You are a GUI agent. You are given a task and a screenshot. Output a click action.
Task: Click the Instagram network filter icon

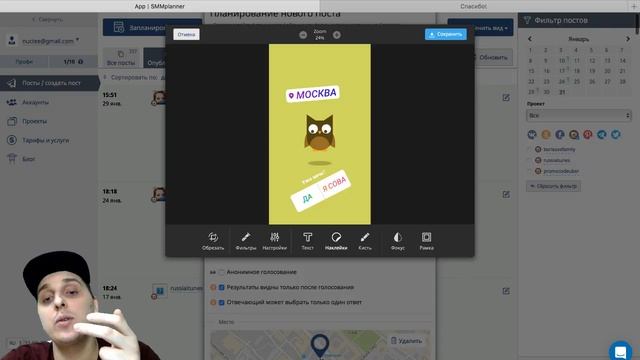click(574, 134)
